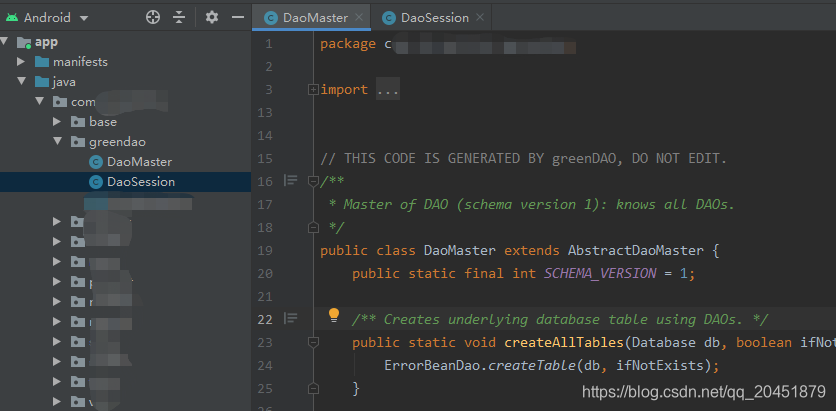Close the DaoMaster tab
The image size is (836, 411).
click(x=359, y=17)
